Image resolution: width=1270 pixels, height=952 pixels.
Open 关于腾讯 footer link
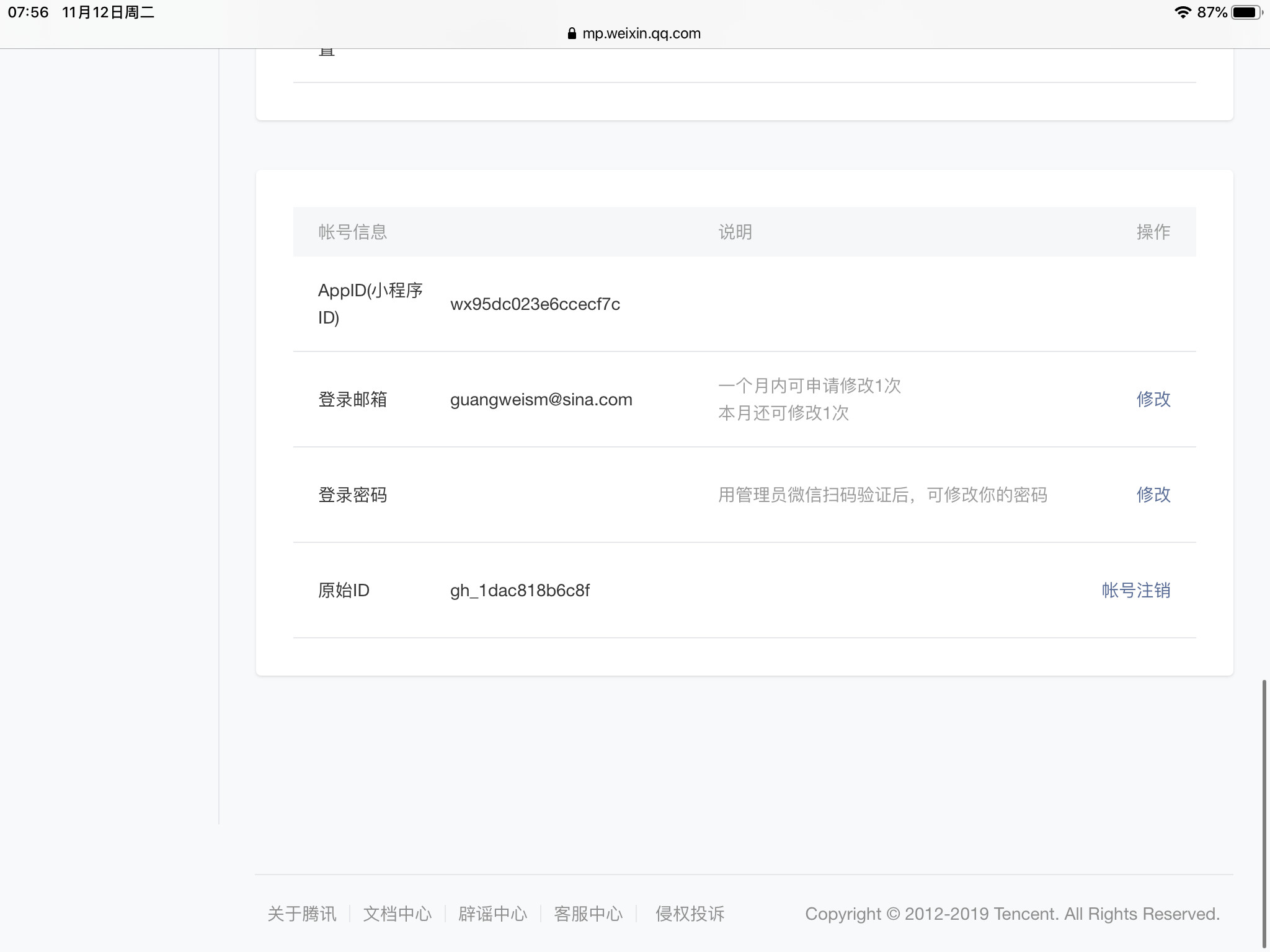pyautogui.click(x=301, y=914)
